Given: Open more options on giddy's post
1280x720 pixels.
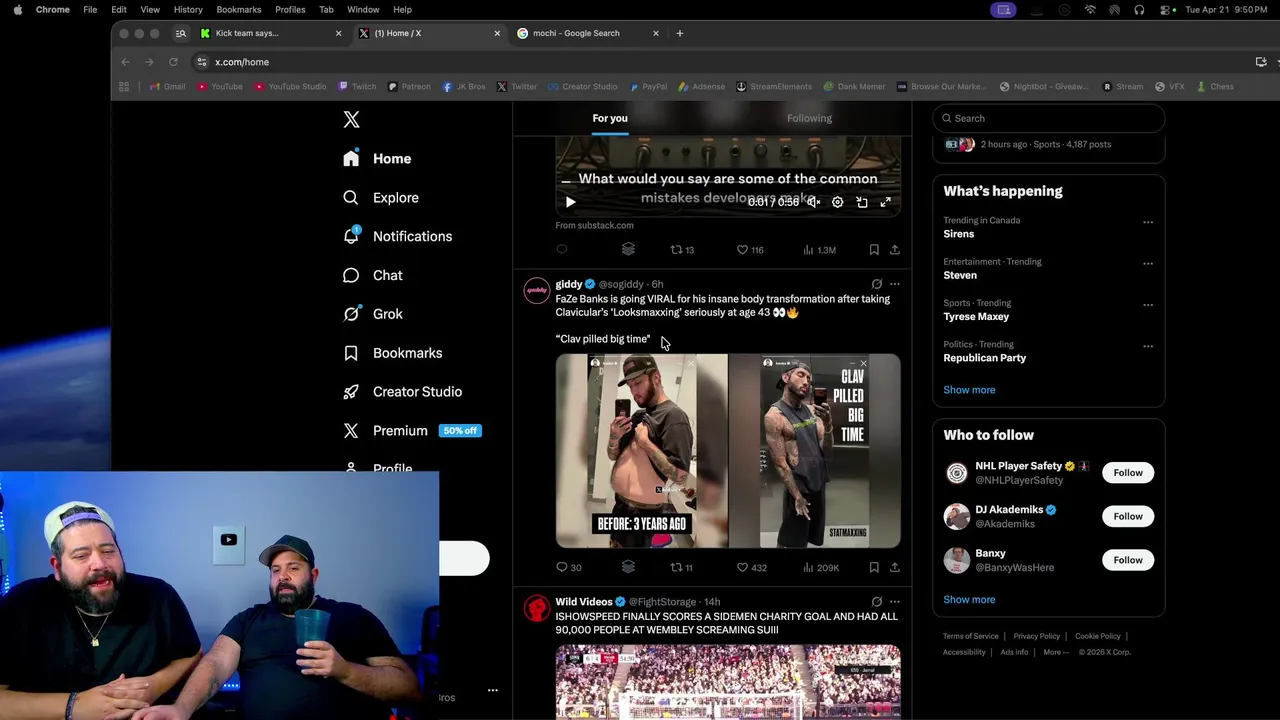Looking at the screenshot, I should click(x=895, y=284).
